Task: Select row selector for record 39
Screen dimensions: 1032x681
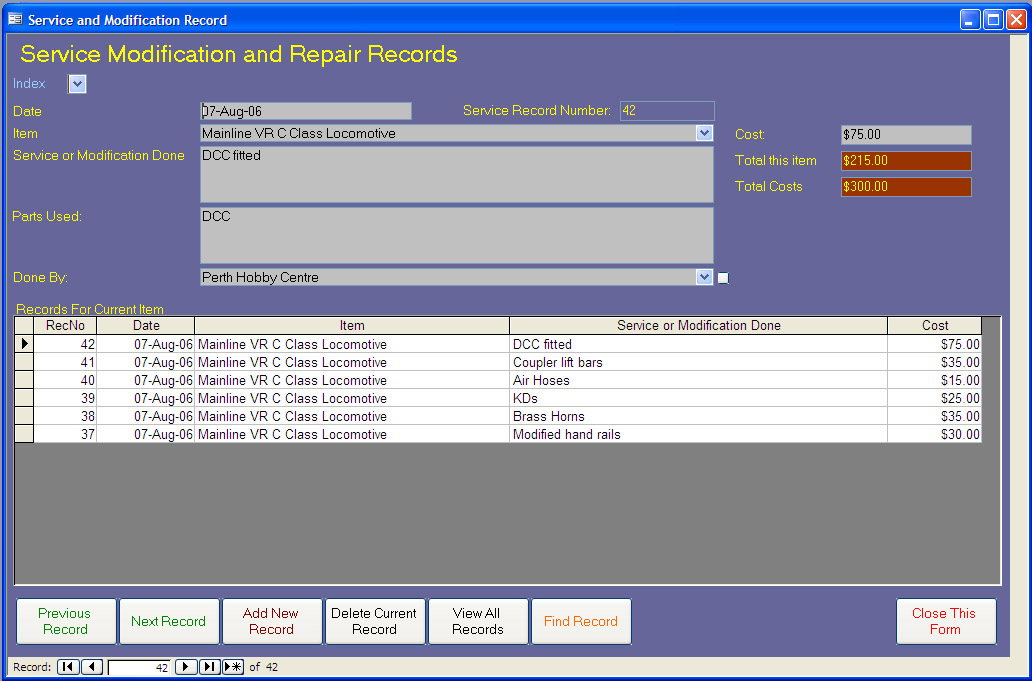Action: coord(24,398)
